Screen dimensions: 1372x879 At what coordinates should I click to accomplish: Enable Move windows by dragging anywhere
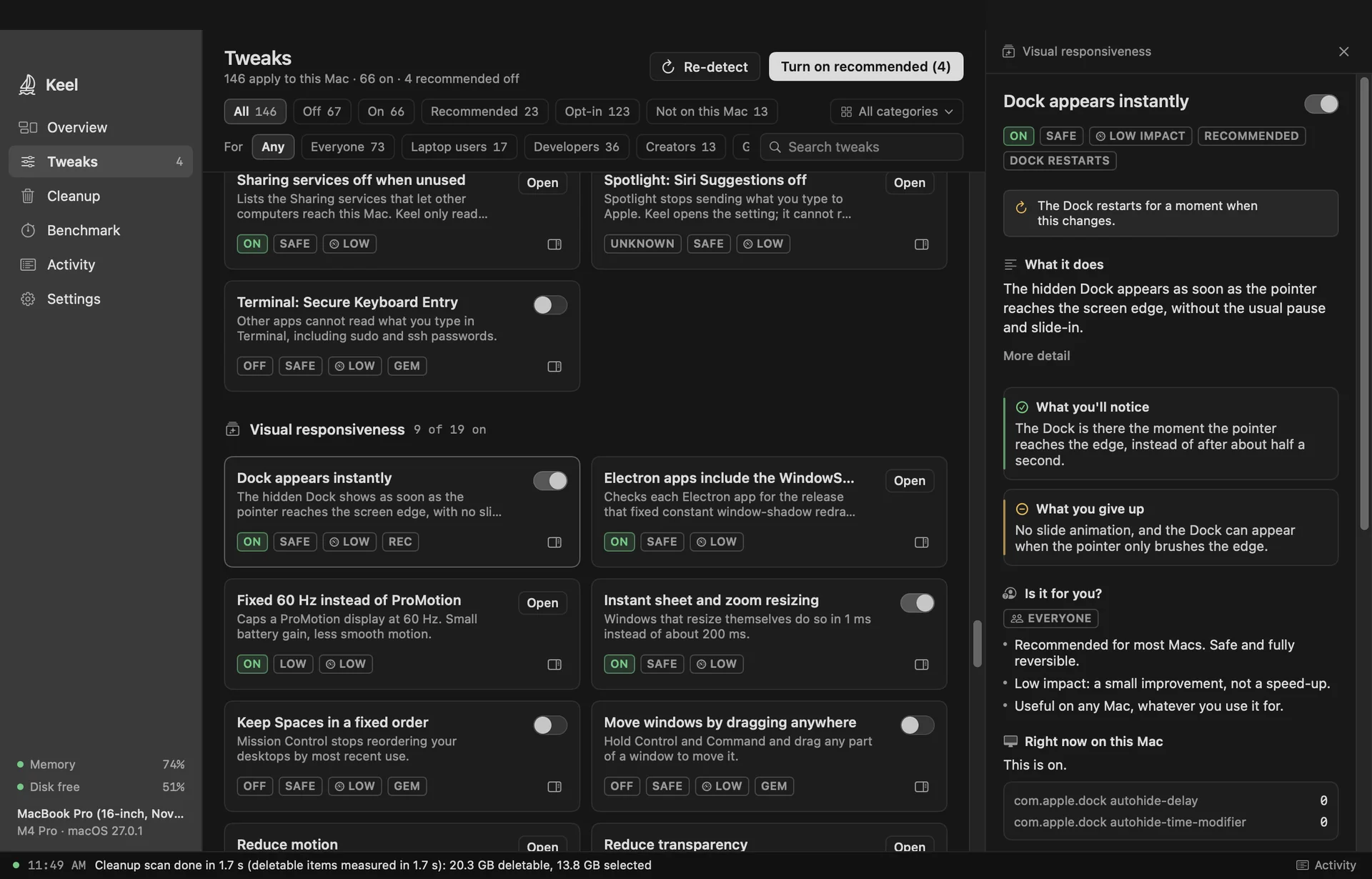(x=917, y=725)
